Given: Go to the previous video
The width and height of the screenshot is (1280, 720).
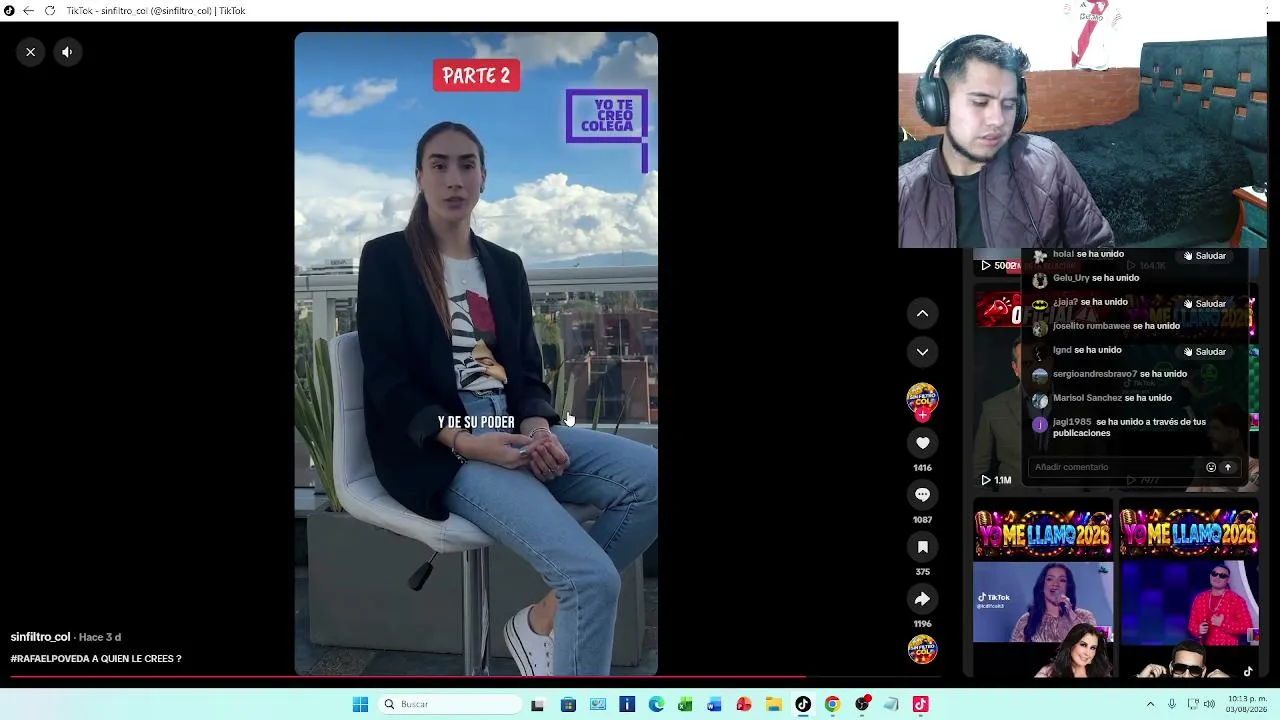Looking at the screenshot, I should [x=922, y=314].
